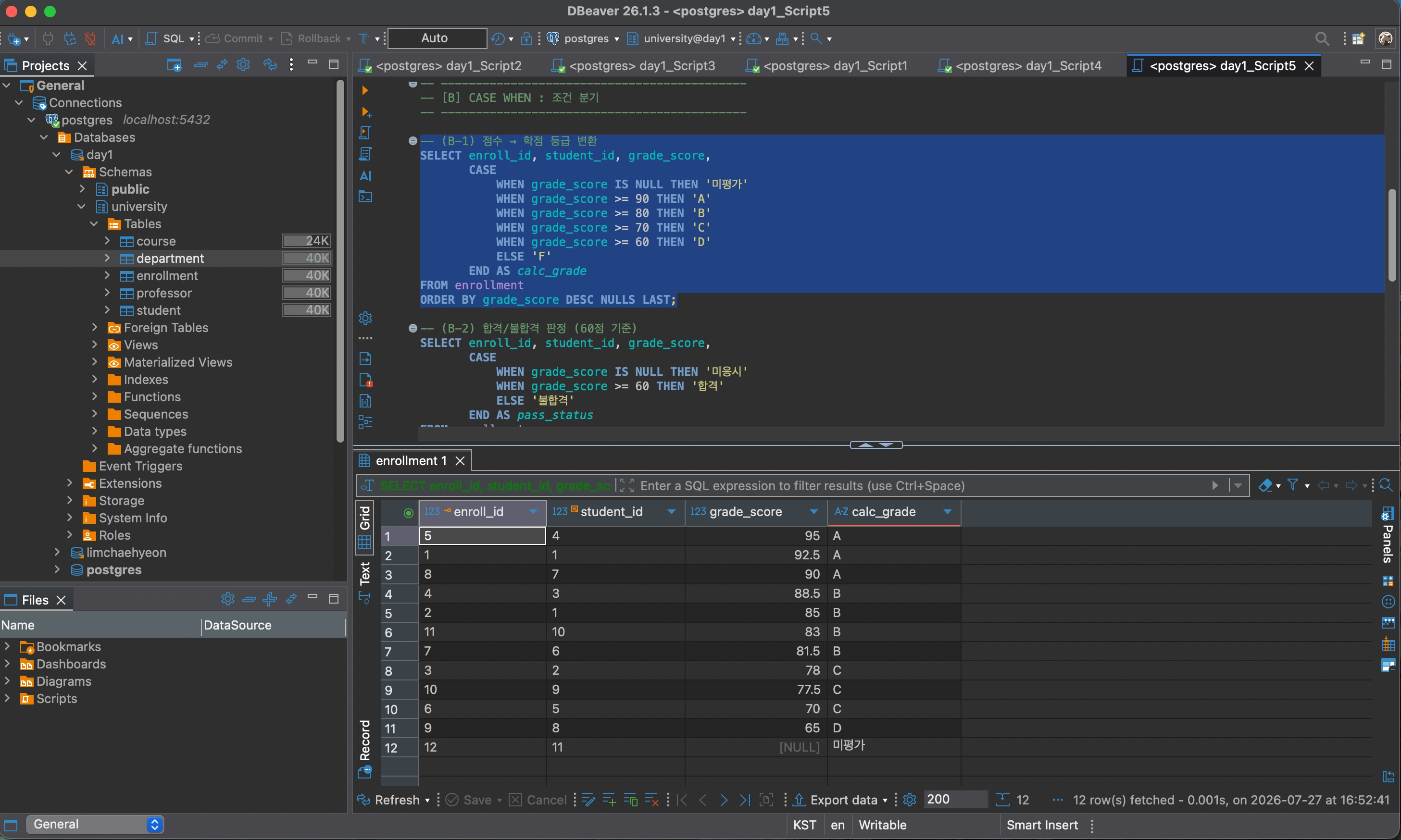The image size is (1401, 840).
Task: Open the General project selector in status bar
Action: pyautogui.click(x=95, y=824)
